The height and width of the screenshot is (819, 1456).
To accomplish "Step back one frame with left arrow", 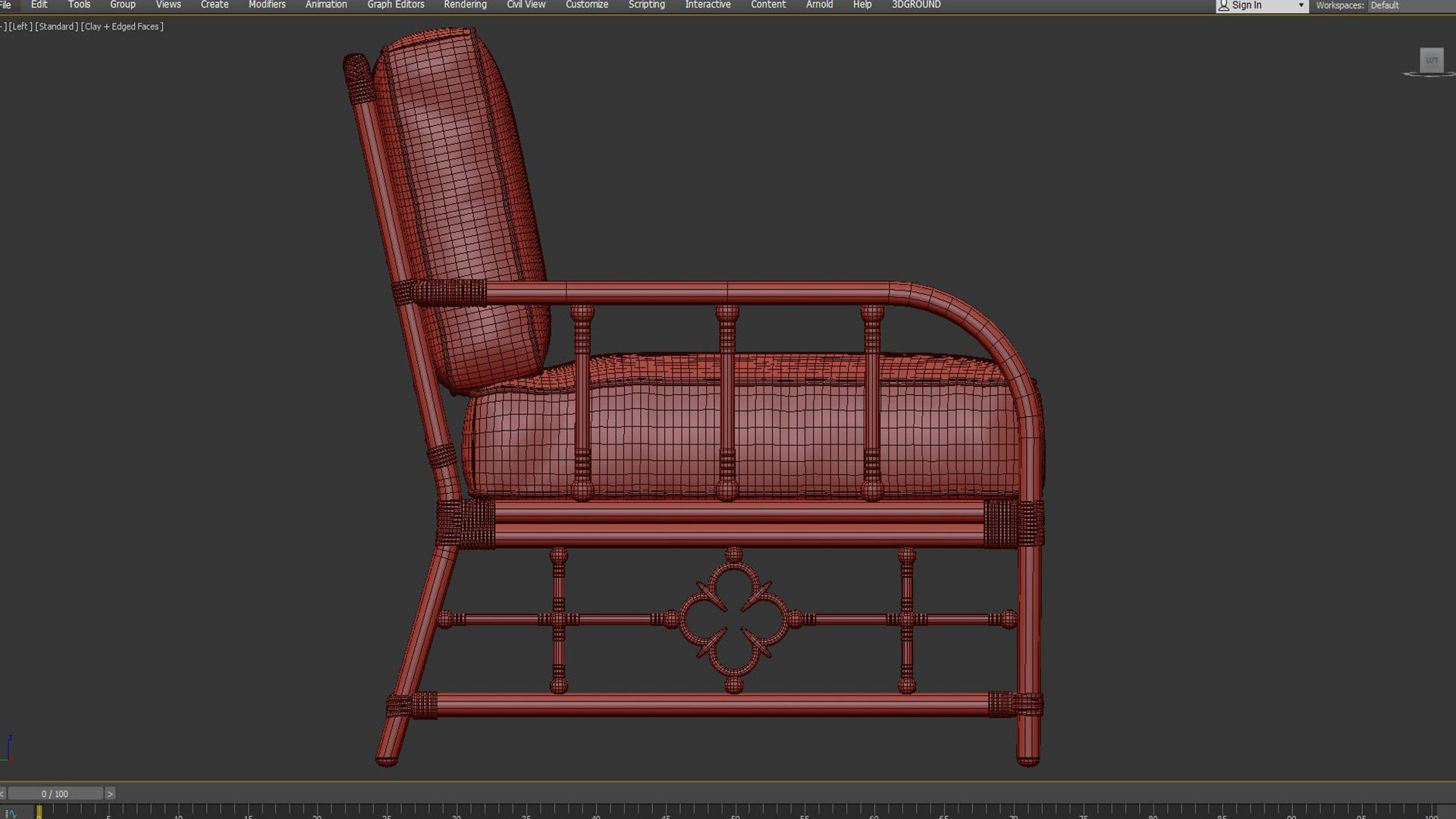I will 2,794.
